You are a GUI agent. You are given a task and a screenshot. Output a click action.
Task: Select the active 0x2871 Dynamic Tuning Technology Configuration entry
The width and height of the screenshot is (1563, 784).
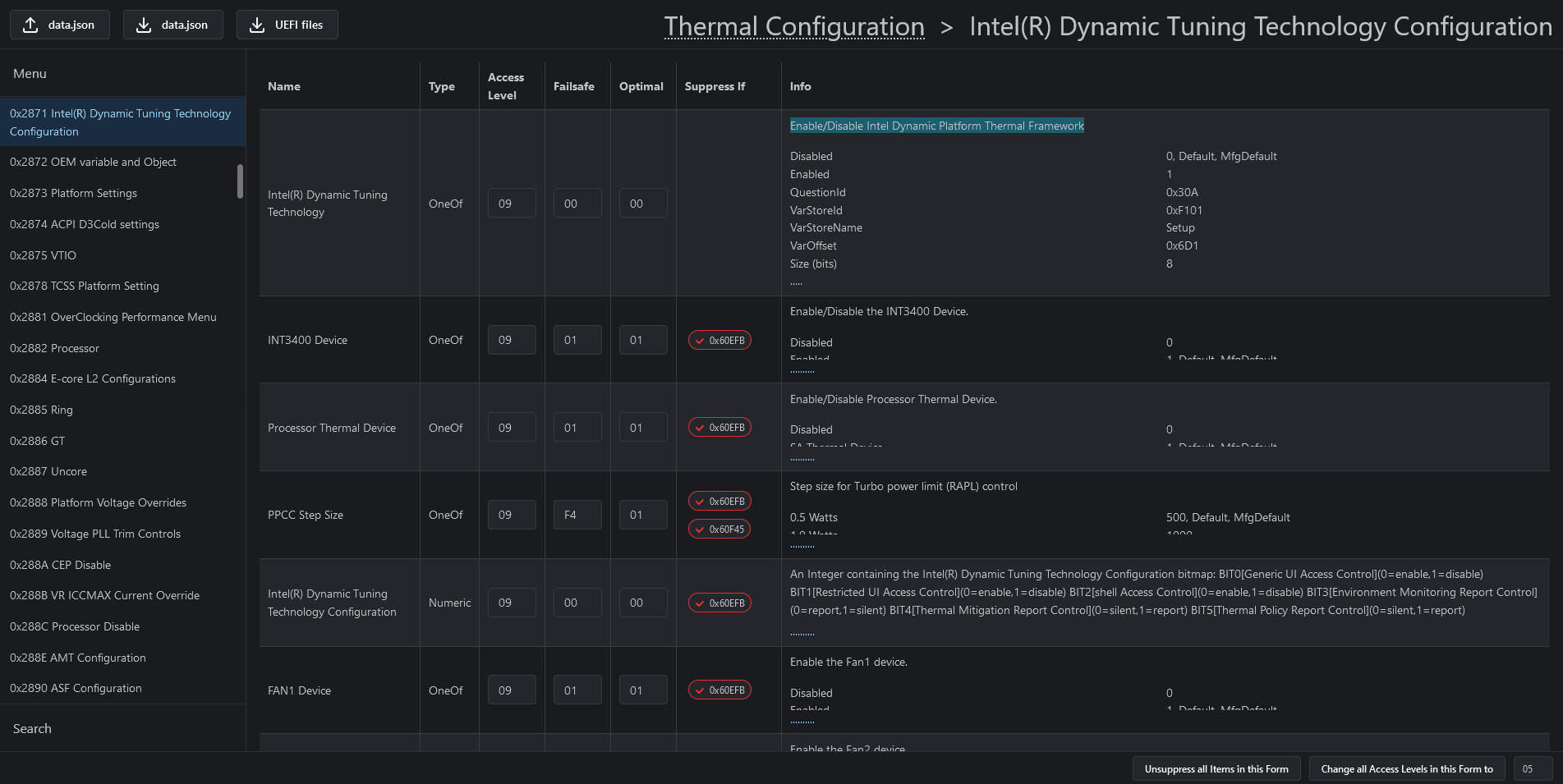pos(121,122)
